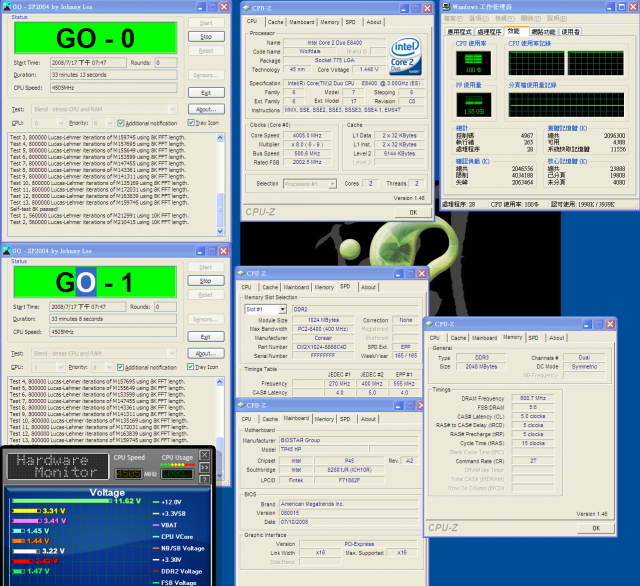640x586 pixels.
Task: Click the title bar icon of GO - 1 window
Action: click(7, 251)
